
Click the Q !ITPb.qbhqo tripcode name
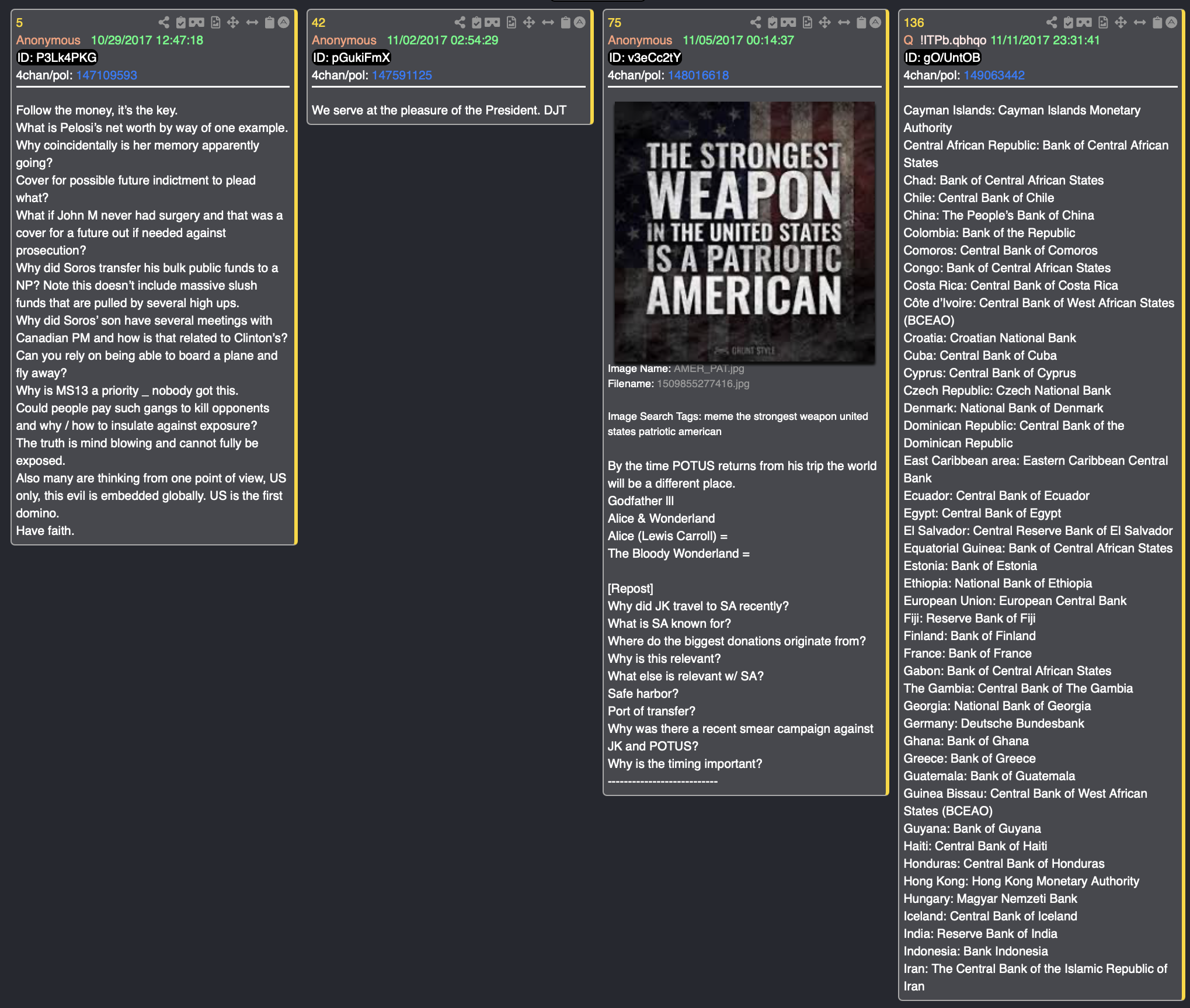point(945,40)
